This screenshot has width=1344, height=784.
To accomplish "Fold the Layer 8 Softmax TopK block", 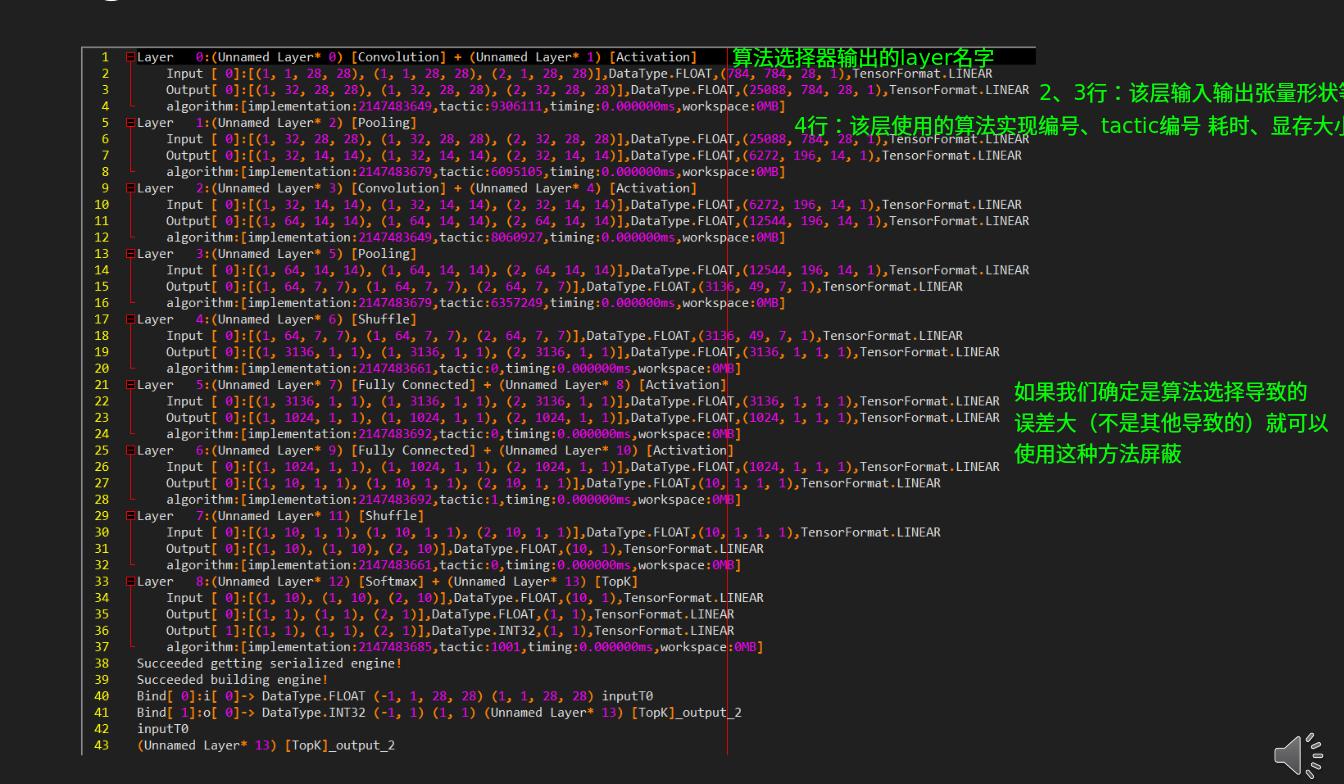I will tap(130, 581).
